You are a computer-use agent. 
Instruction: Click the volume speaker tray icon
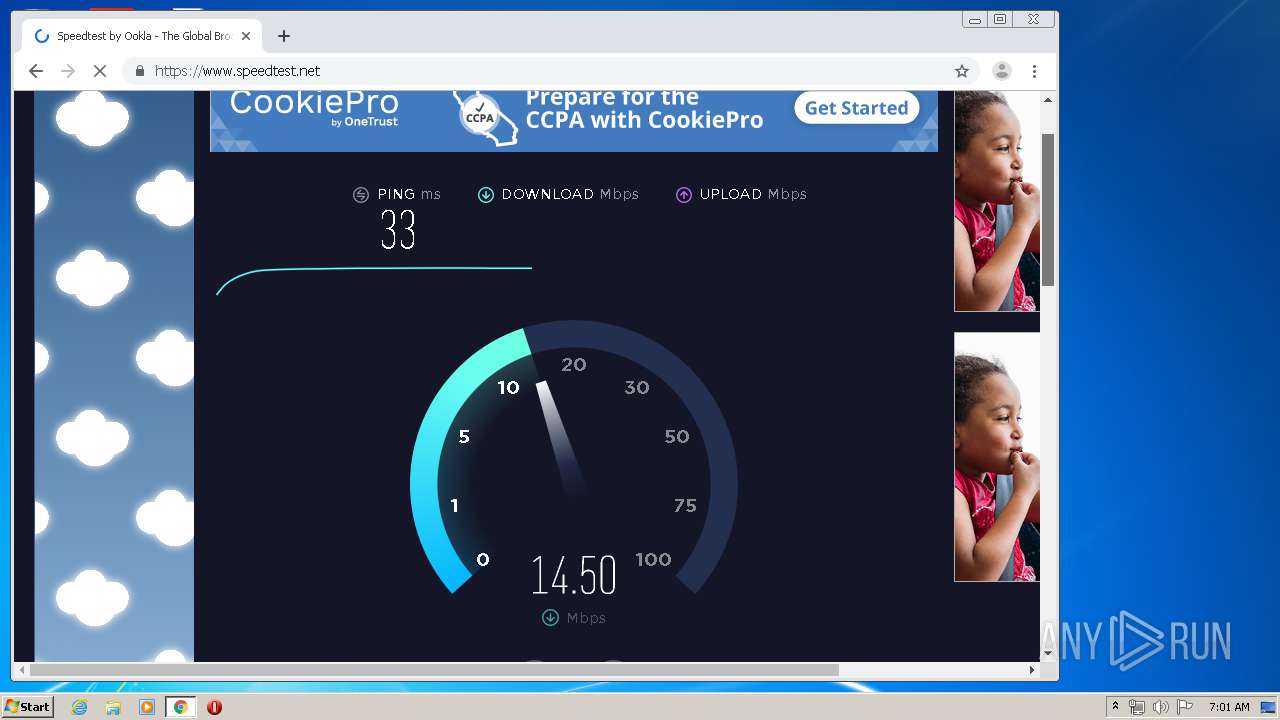click(1160, 707)
